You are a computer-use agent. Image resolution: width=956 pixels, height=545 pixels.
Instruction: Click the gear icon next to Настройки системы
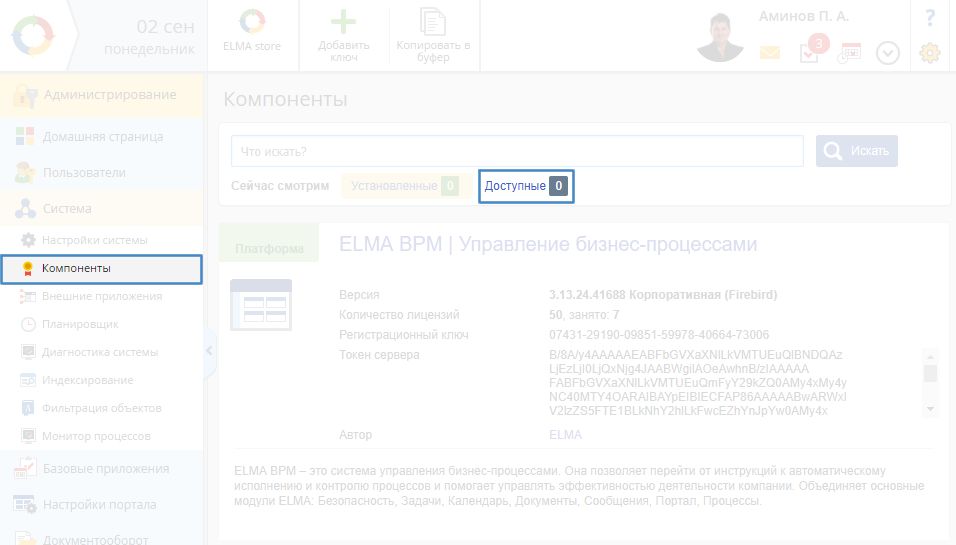28,240
